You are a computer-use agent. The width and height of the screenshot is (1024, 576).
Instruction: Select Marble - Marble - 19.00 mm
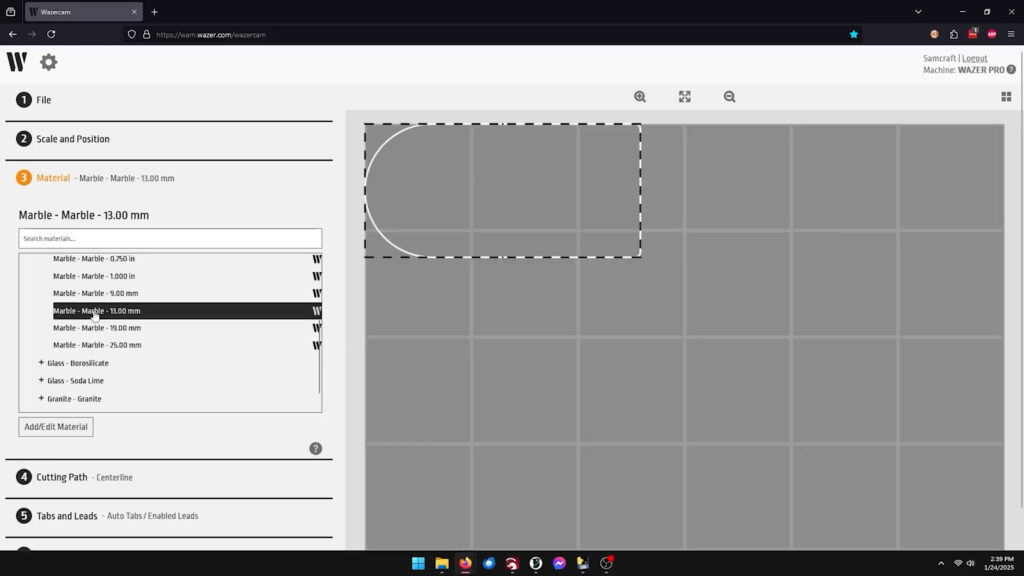(x=187, y=328)
